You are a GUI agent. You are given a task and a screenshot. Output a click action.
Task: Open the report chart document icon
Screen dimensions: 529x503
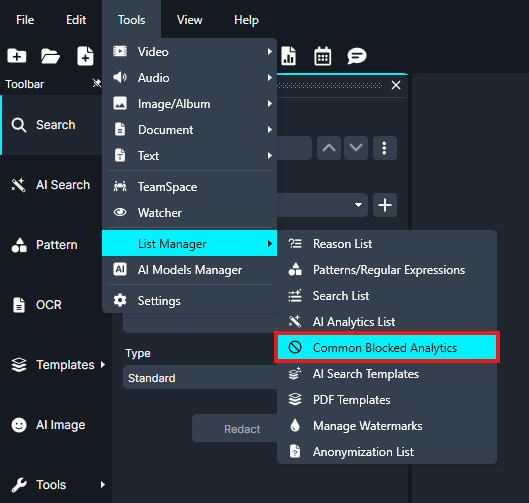[289, 56]
